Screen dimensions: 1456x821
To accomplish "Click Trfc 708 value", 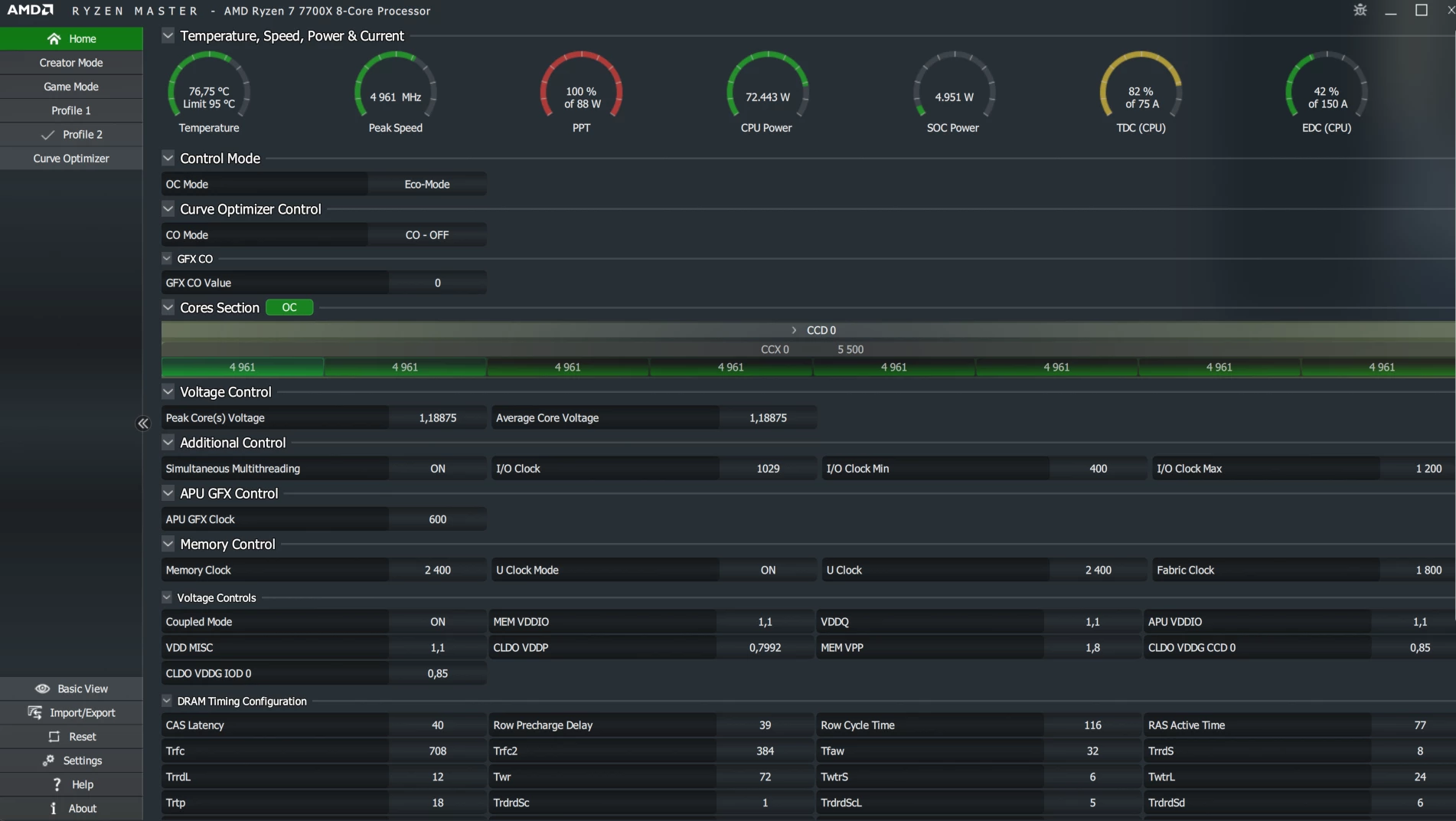I will pyautogui.click(x=438, y=751).
